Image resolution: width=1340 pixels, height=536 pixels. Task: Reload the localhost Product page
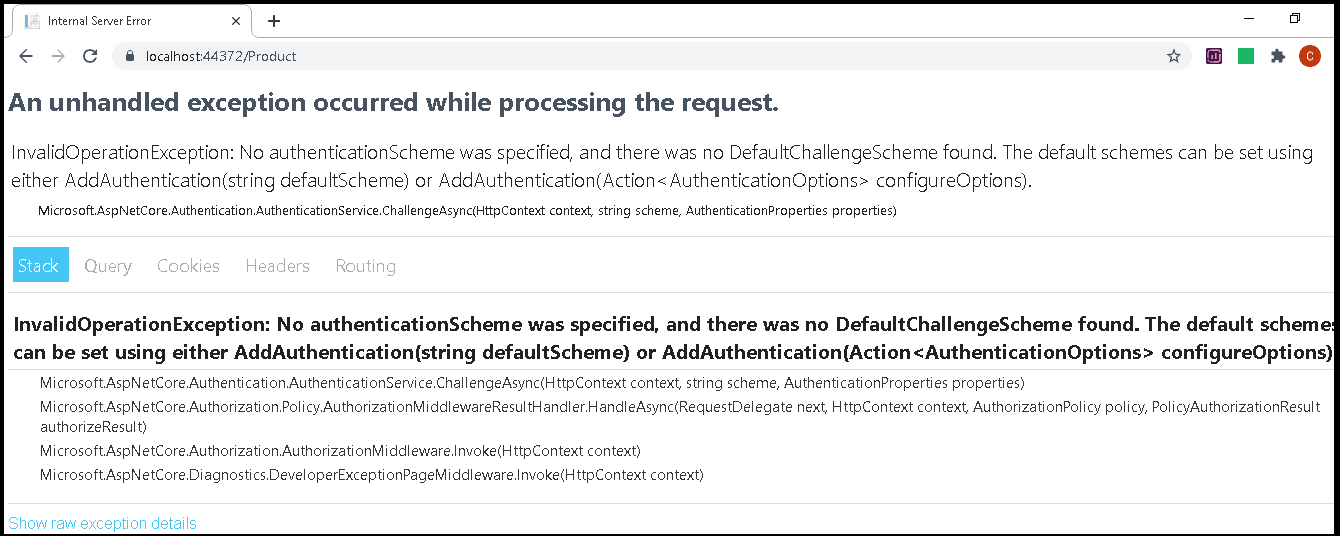(x=90, y=57)
